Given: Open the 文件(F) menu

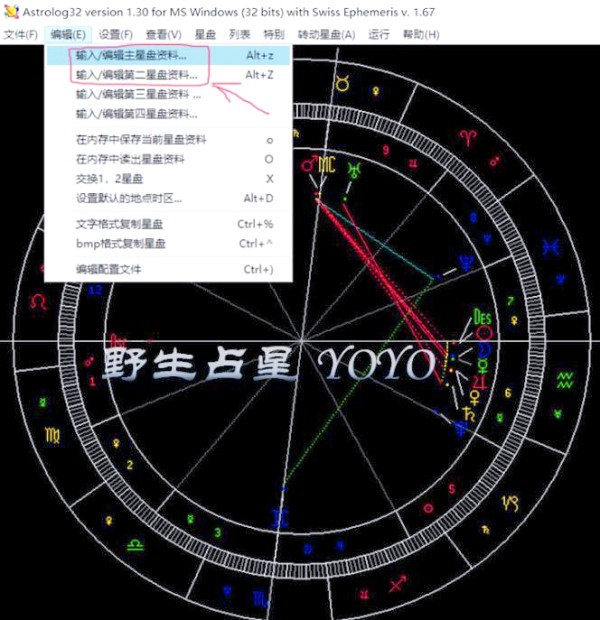Looking at the screenshot, I should click(x=21, y=35).
